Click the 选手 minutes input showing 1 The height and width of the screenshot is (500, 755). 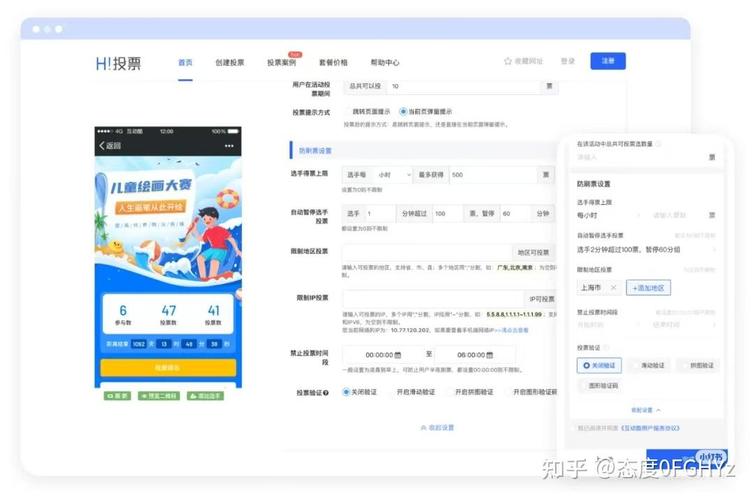[379, 213]
